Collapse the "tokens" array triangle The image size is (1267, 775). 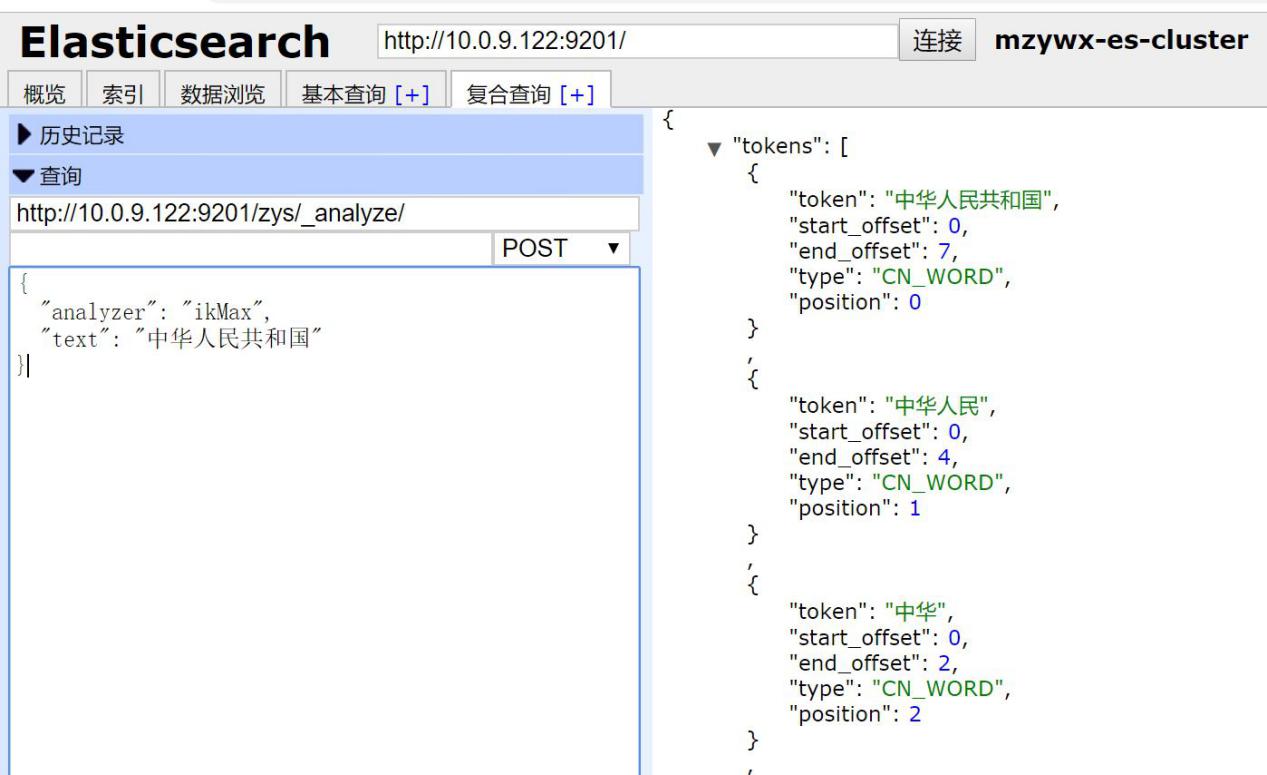[713, 148]
